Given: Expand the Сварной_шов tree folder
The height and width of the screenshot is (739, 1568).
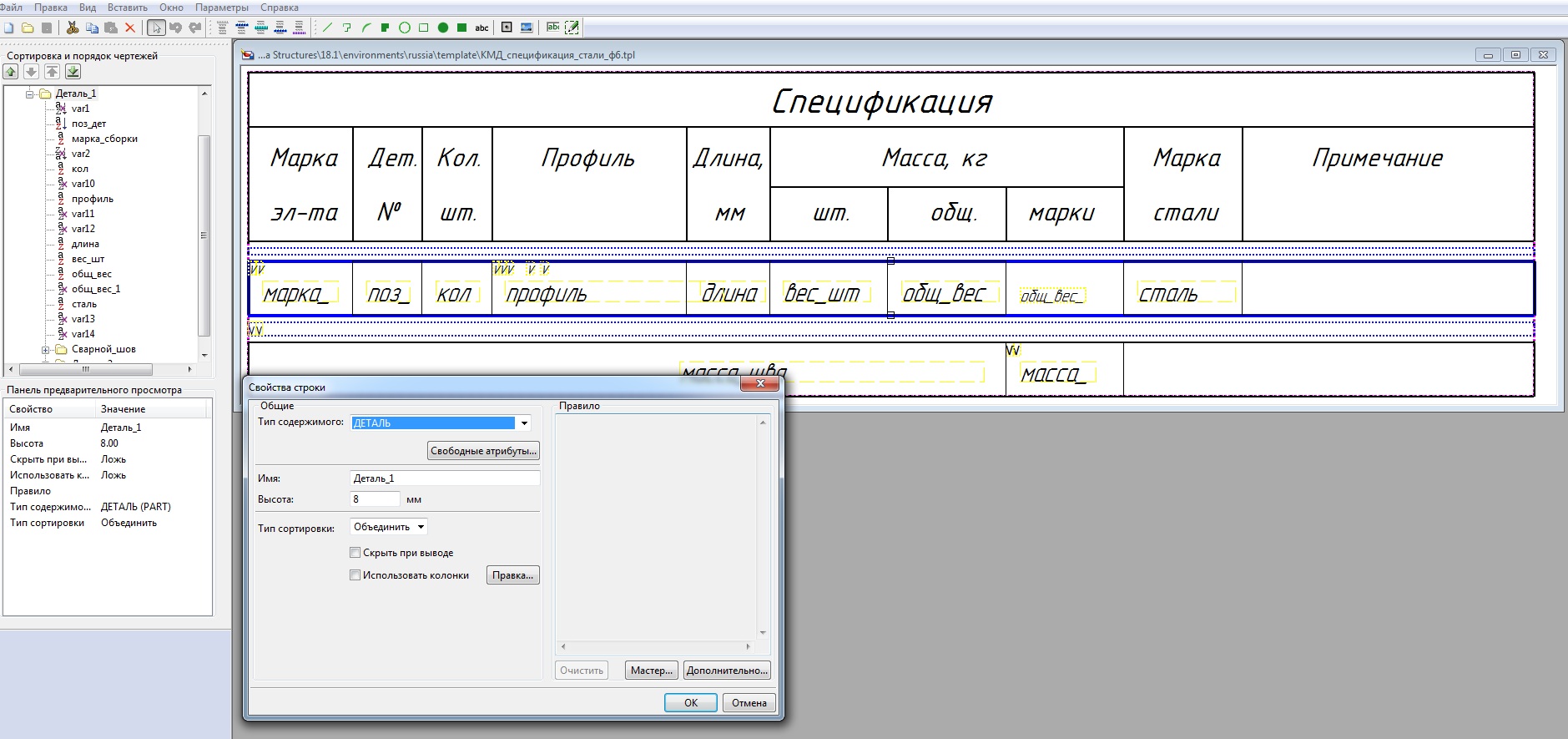Looking at the screenshot, I should (x=46, y=350).
